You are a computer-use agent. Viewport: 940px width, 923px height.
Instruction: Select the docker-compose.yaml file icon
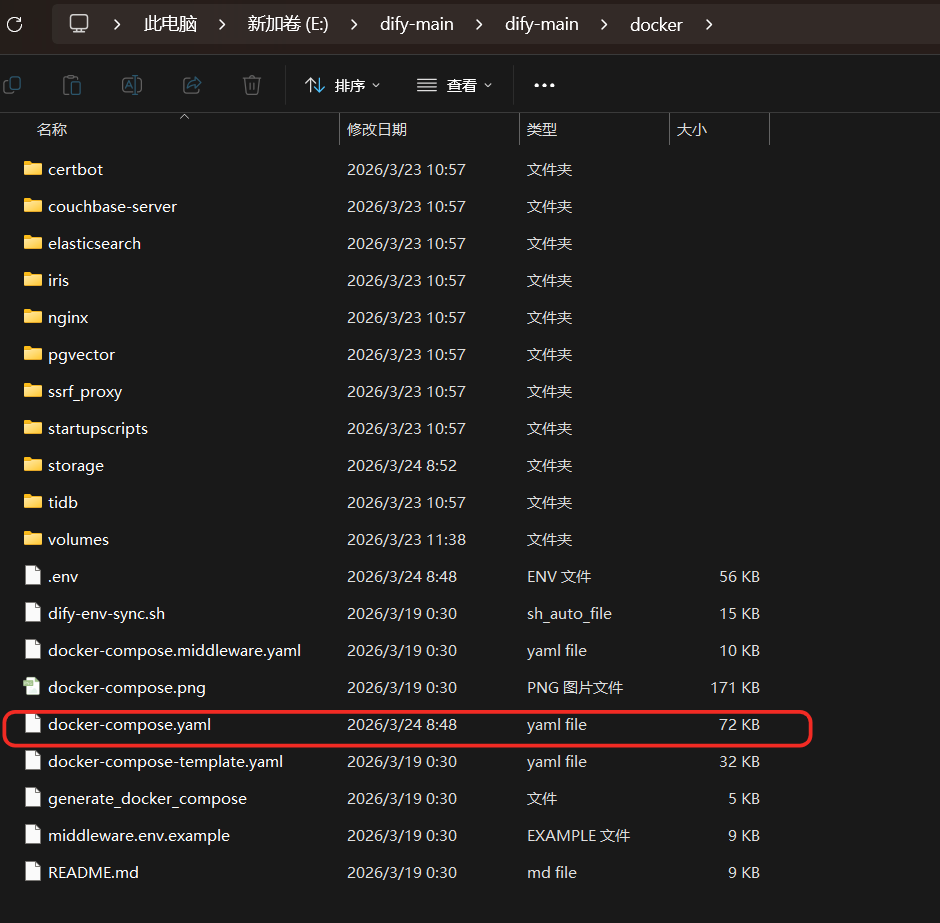coord(33,723)
